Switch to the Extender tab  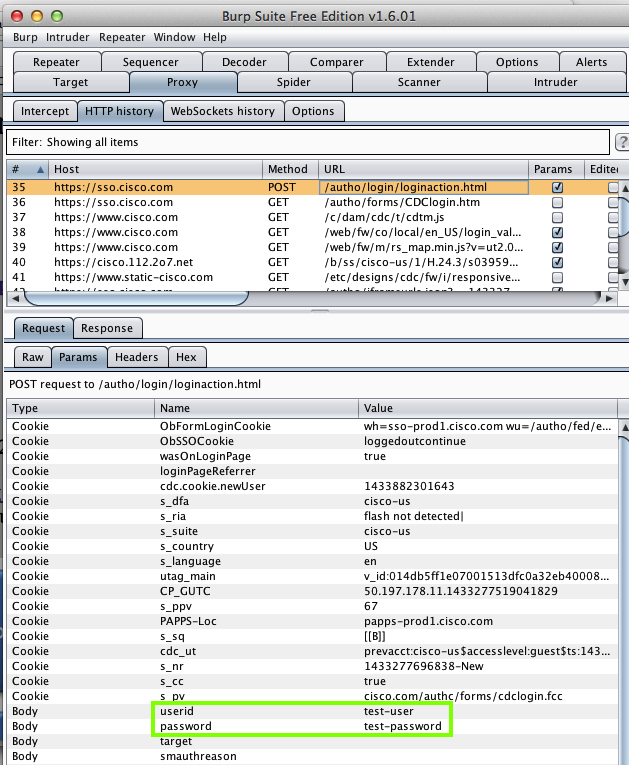pos(430,62)
